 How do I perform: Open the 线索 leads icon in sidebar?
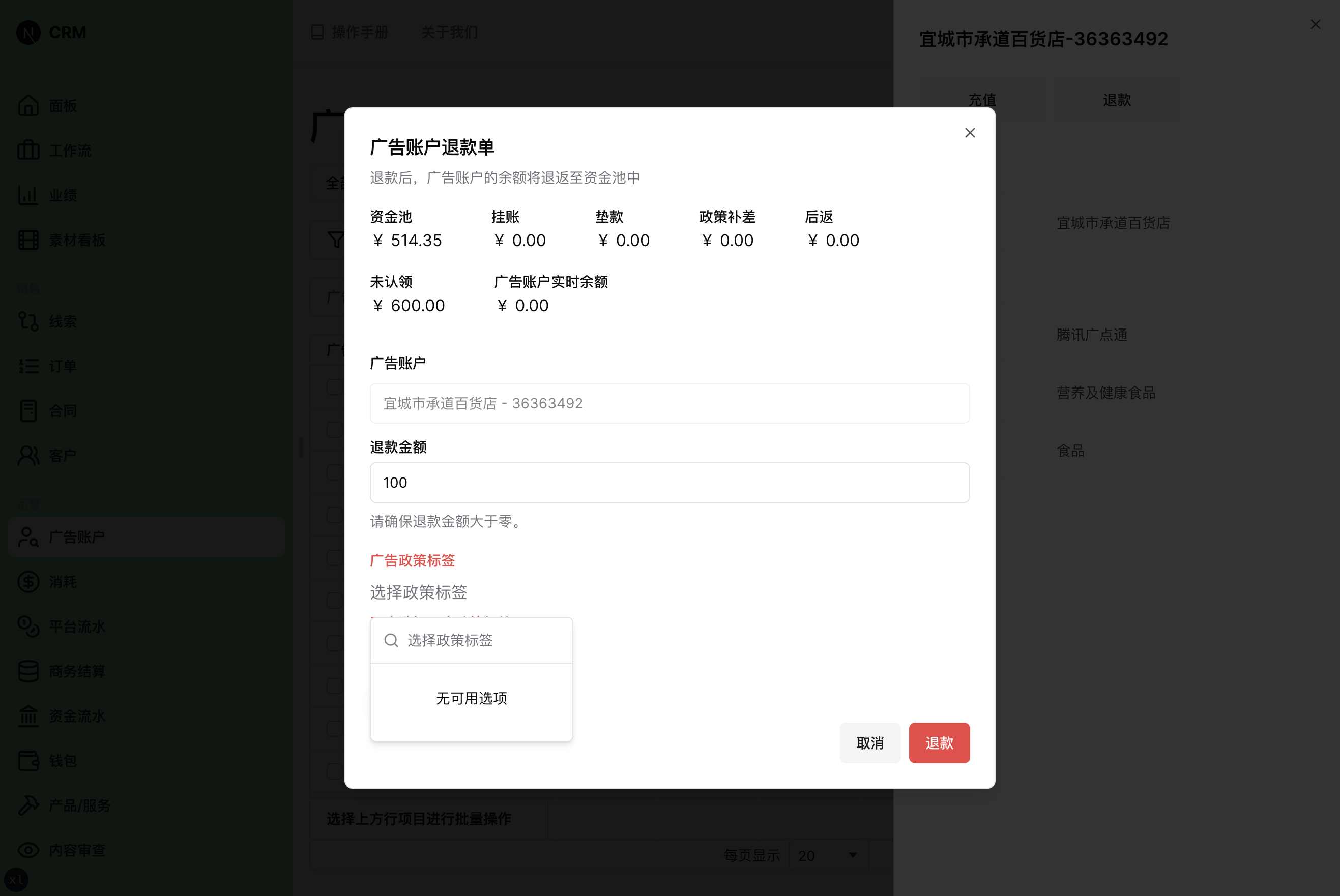[x=28, y=321]
